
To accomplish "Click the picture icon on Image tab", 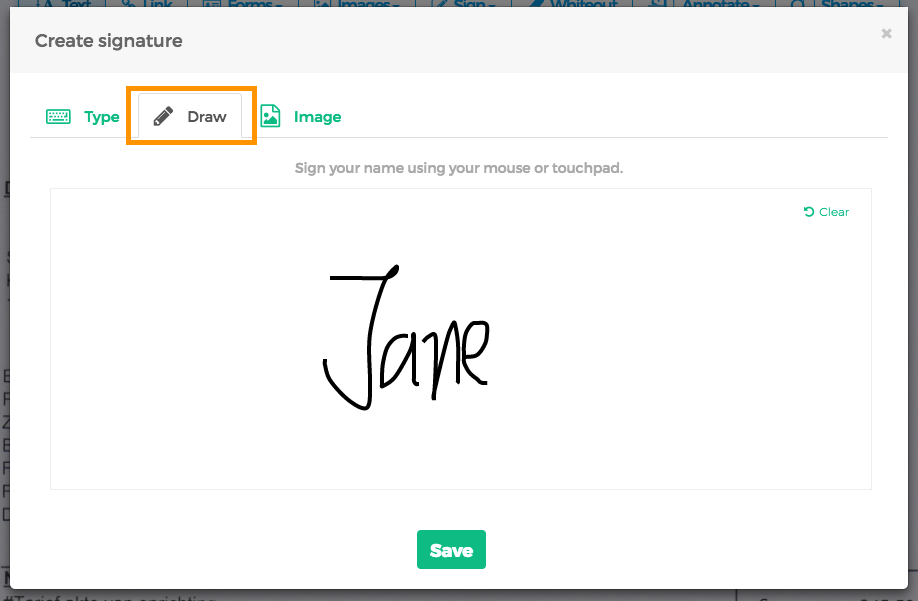I will tap(269, 116).
